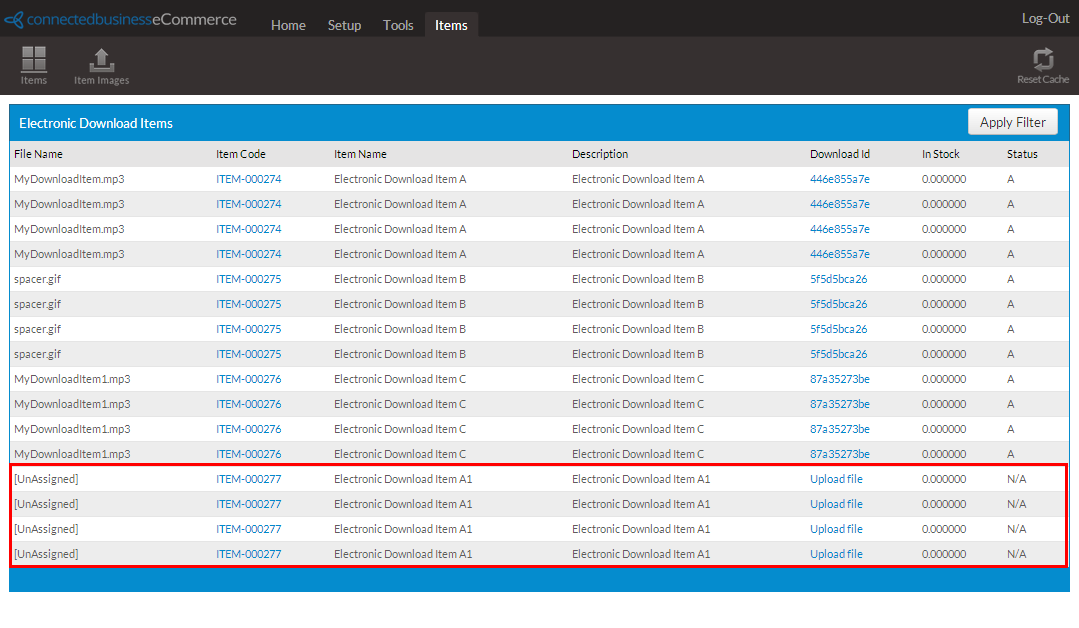
Task: Select the Items tab in top navigation
Action: (451, 25)
